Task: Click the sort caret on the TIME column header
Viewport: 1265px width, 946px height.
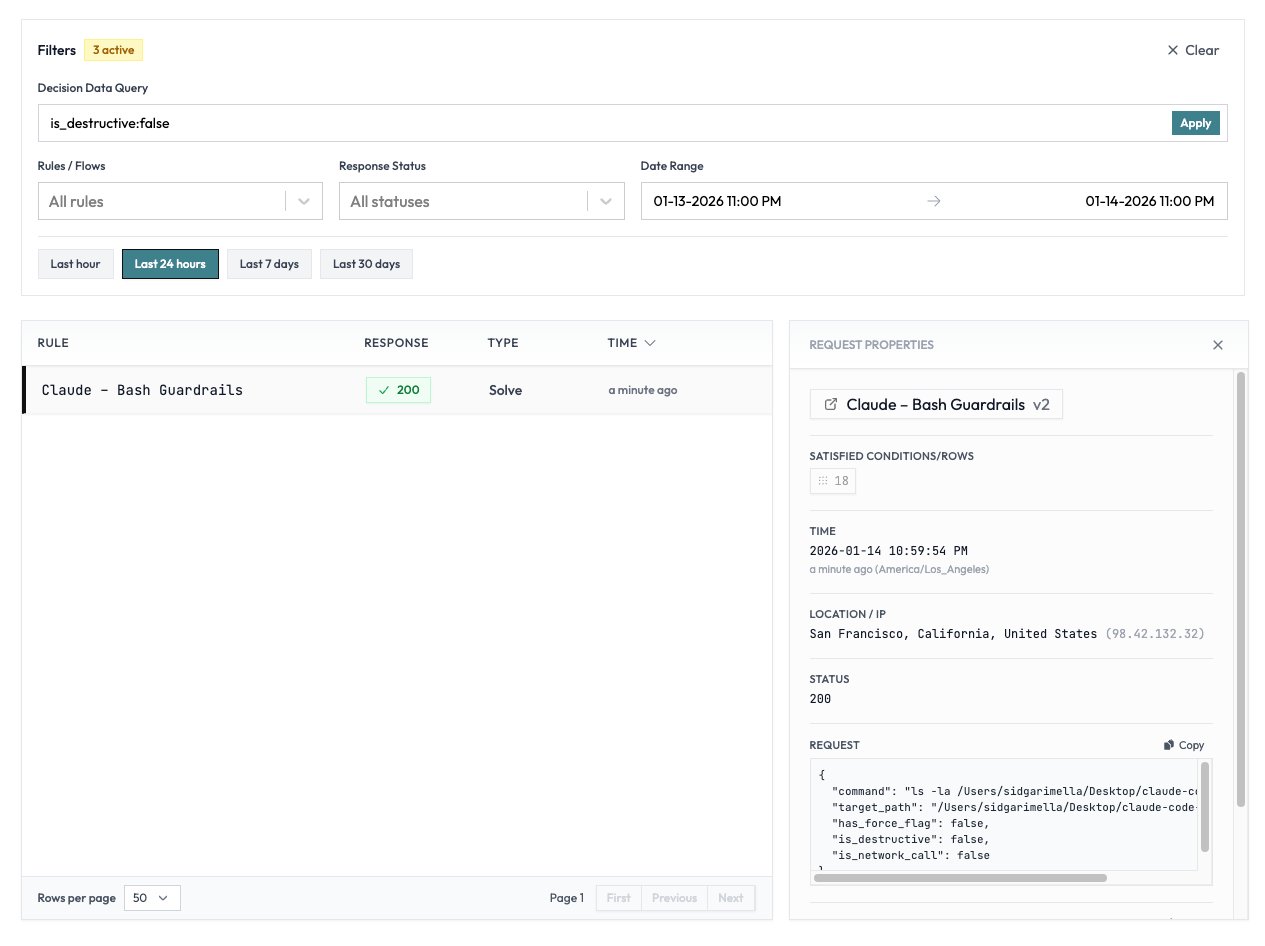Action: tap(649, 342)
